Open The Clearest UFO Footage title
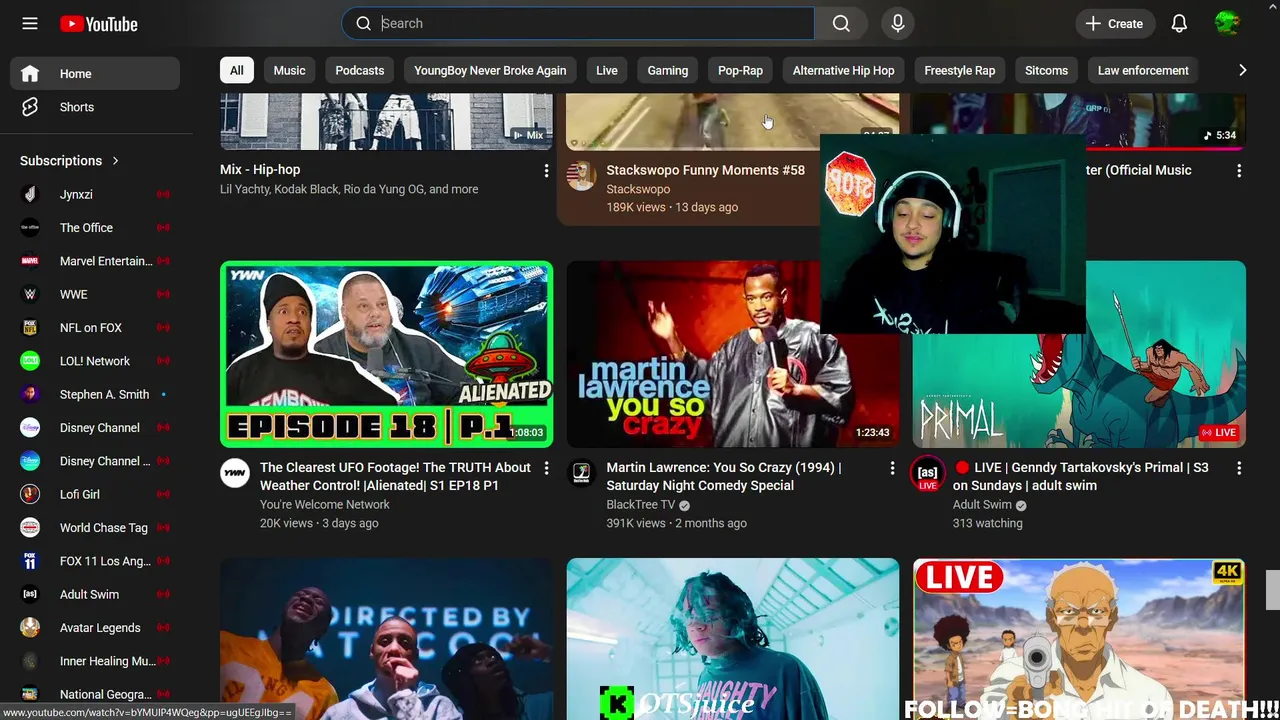The height and width of the screenshot is (720, 1280). (395, 476)
